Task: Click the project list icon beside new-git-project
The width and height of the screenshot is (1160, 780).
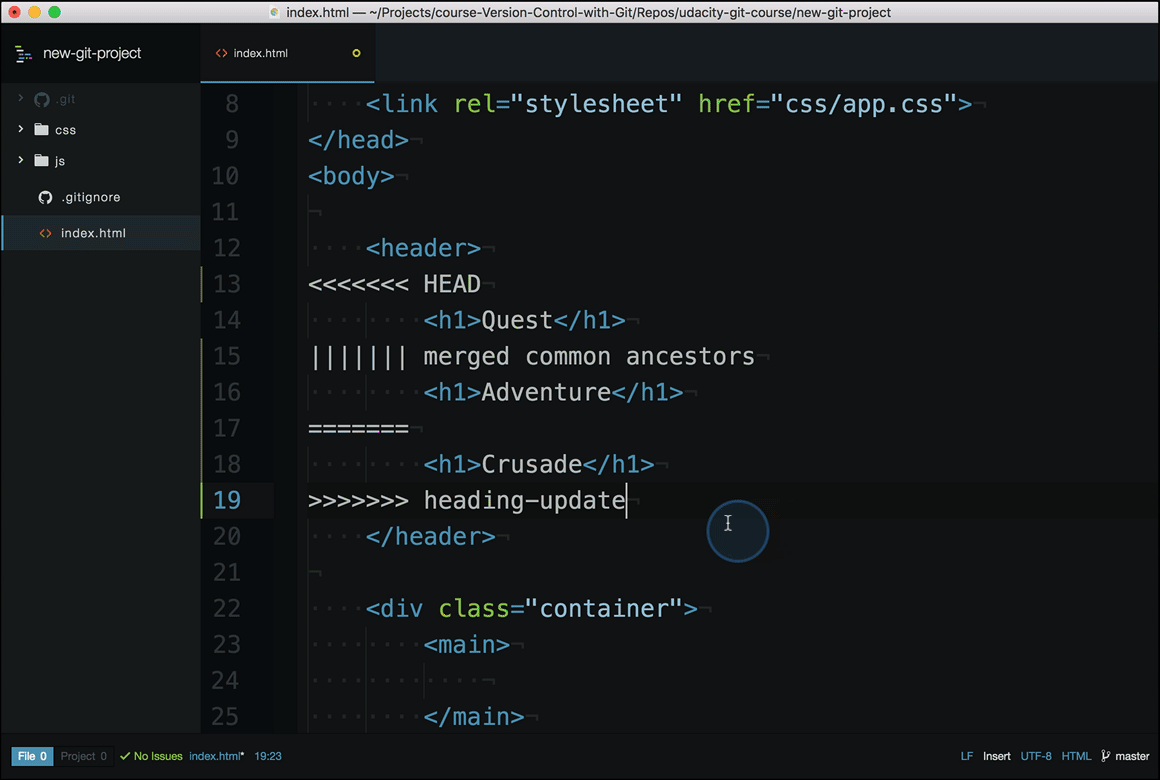Action: pos(22,53)
